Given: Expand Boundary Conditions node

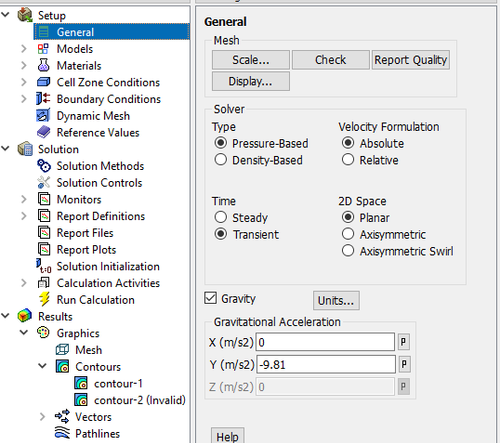Looking at the screenshot, I should pyautogui.click(x=24, y=99).
